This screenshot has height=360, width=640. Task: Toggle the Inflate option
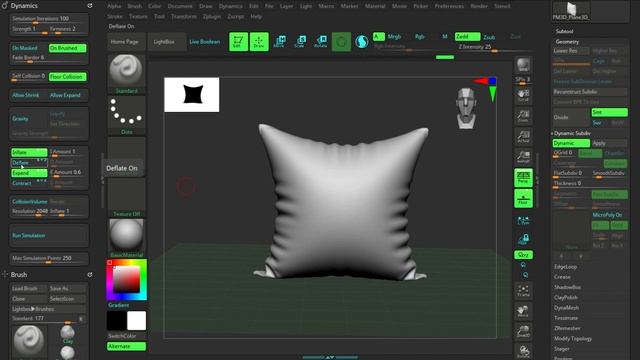[x=29, y=152]
